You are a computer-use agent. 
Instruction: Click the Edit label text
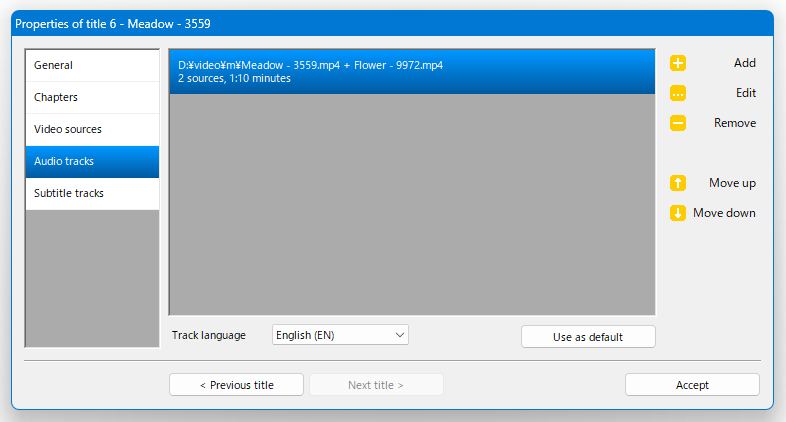pyautogui.click(x=746, y=93)
